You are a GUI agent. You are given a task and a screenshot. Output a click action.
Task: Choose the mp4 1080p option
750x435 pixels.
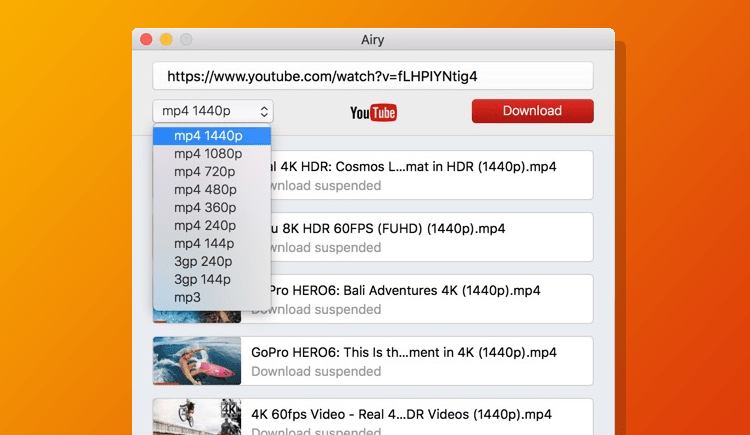coord(212,154)
